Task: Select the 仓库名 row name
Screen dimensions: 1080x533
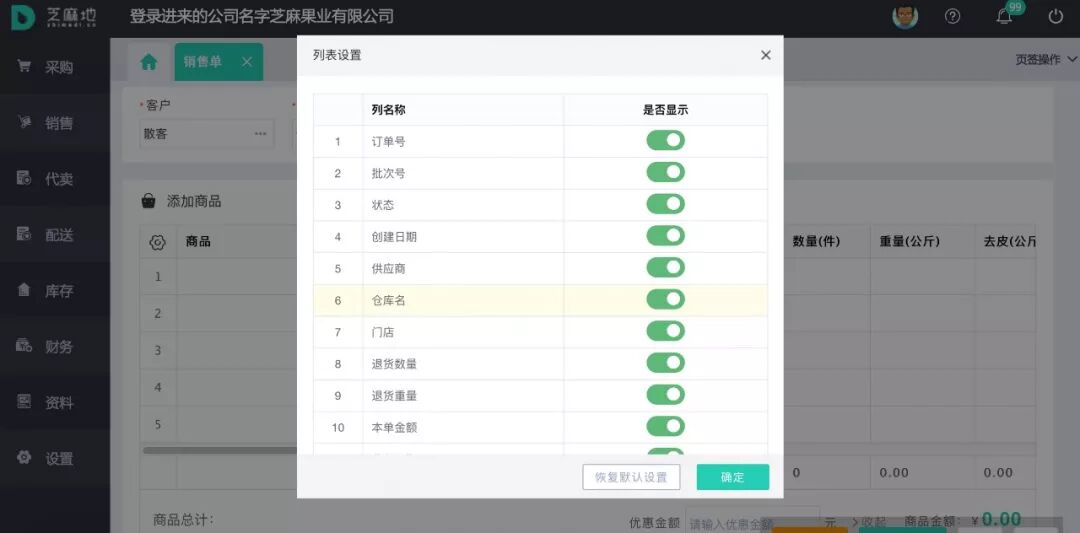Action: [x=388, y=300]
